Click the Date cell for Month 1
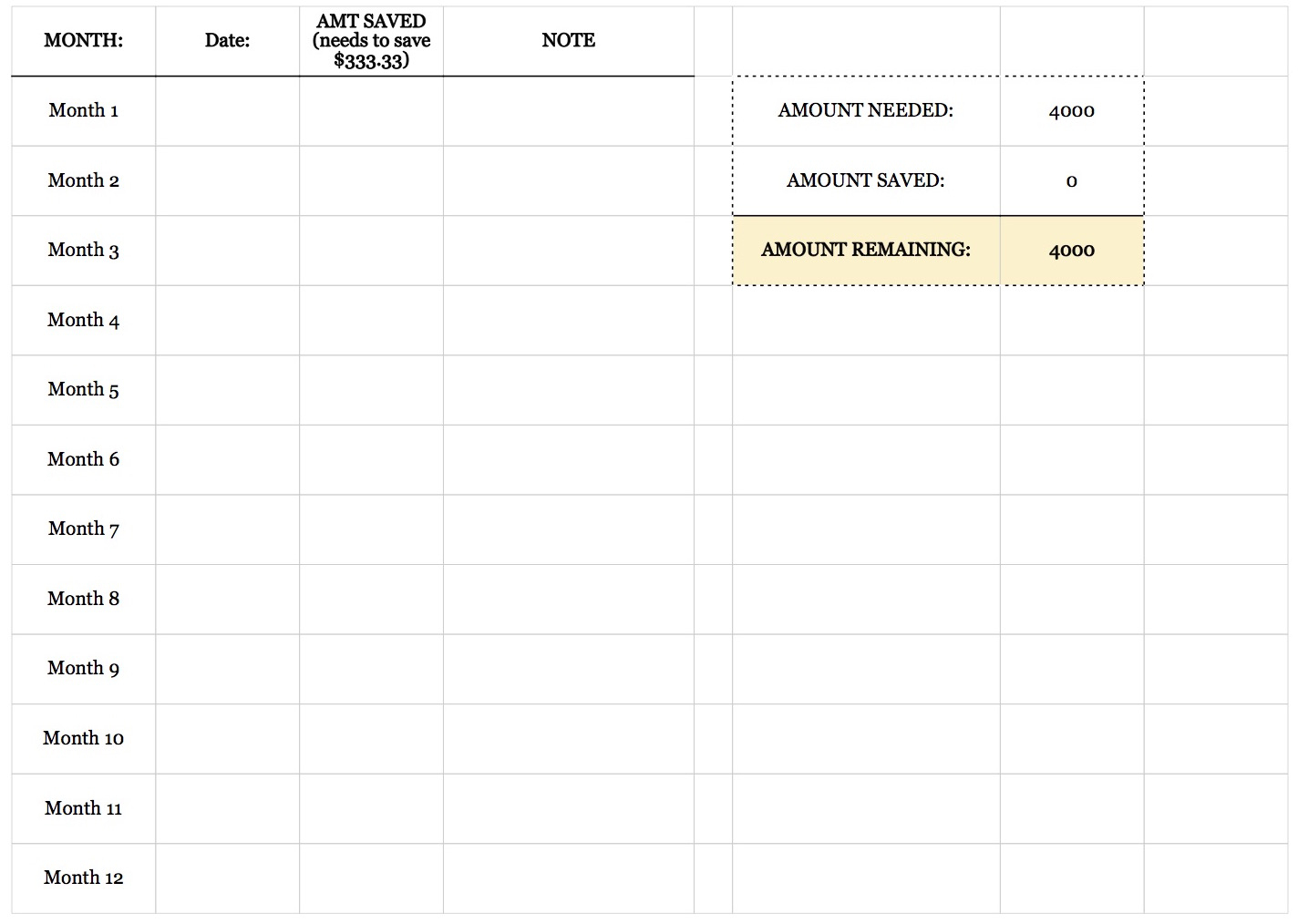This screenshot has width=1298, height=924. [227, 111]
